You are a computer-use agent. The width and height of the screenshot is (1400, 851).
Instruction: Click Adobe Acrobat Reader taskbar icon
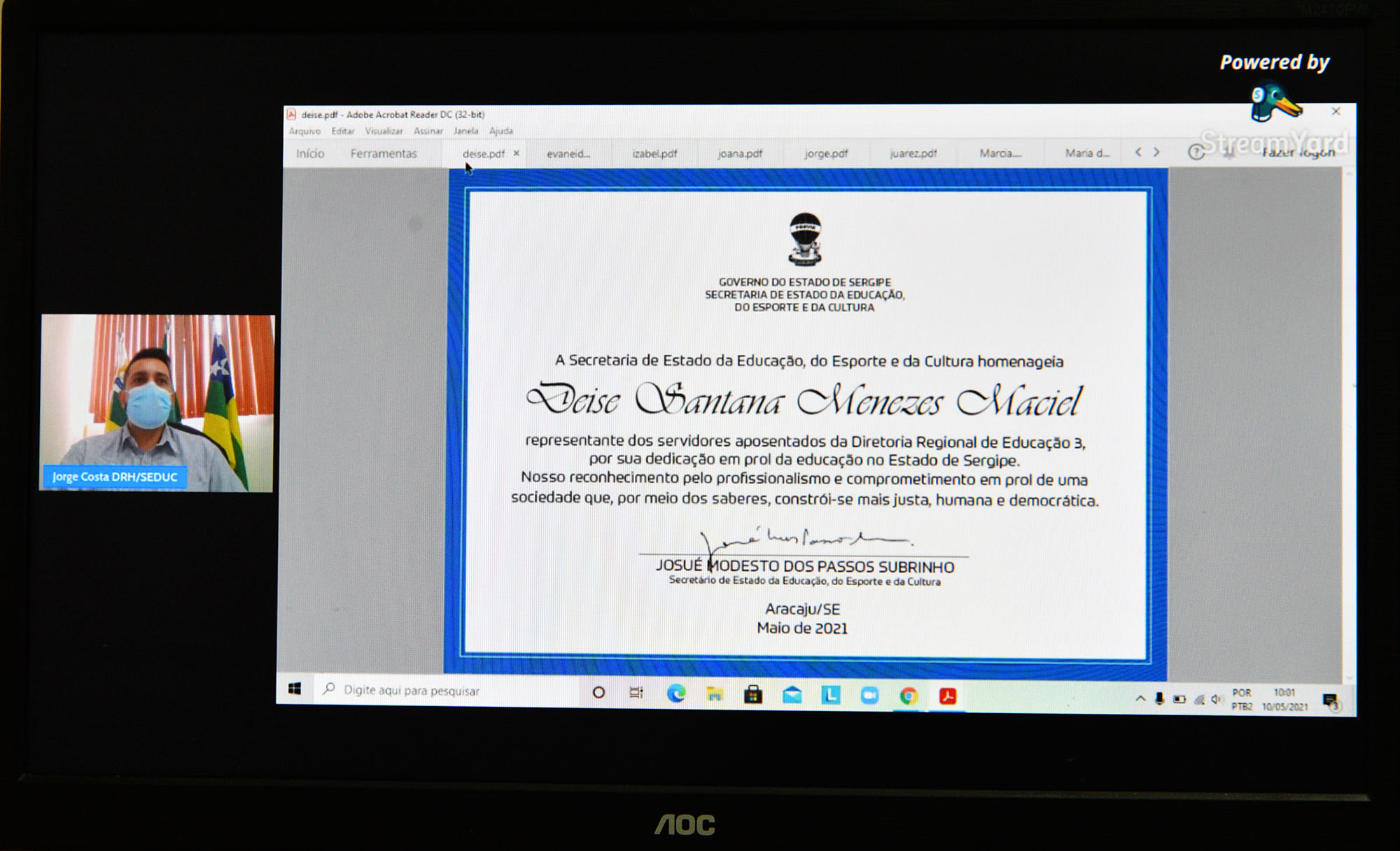click(948, 696)
